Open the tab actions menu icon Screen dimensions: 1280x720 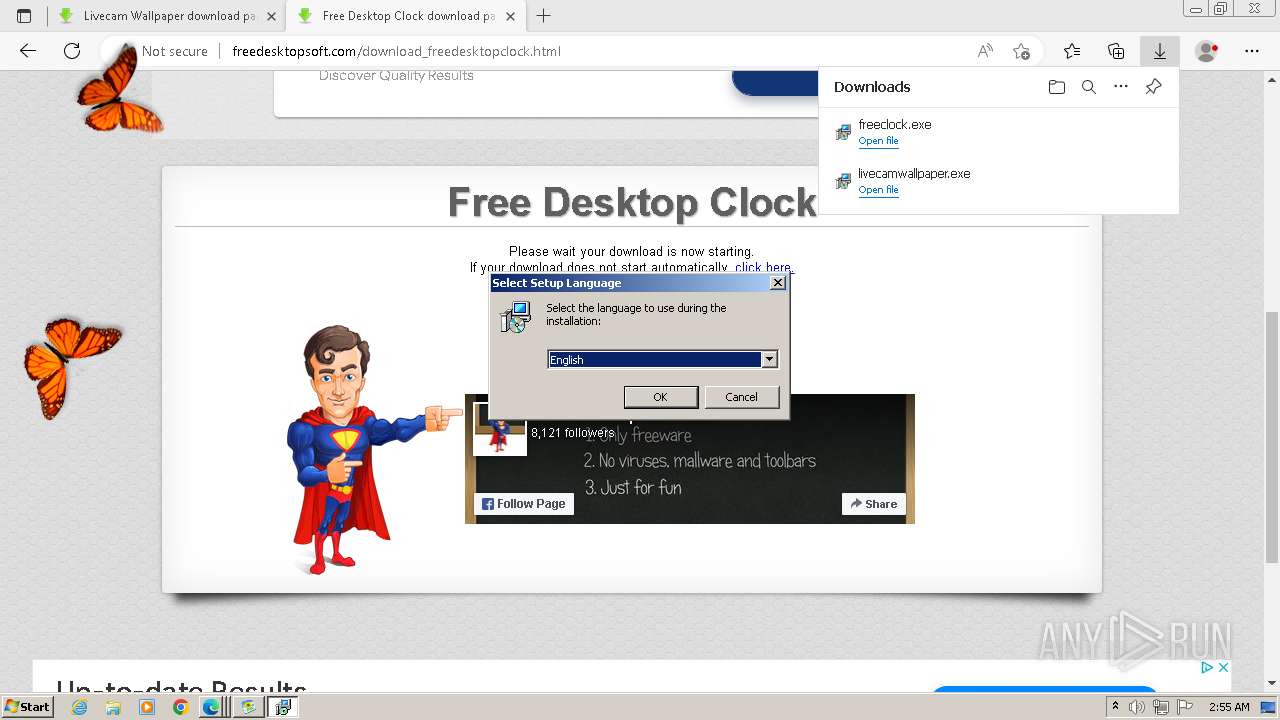(x=24, y=16)
